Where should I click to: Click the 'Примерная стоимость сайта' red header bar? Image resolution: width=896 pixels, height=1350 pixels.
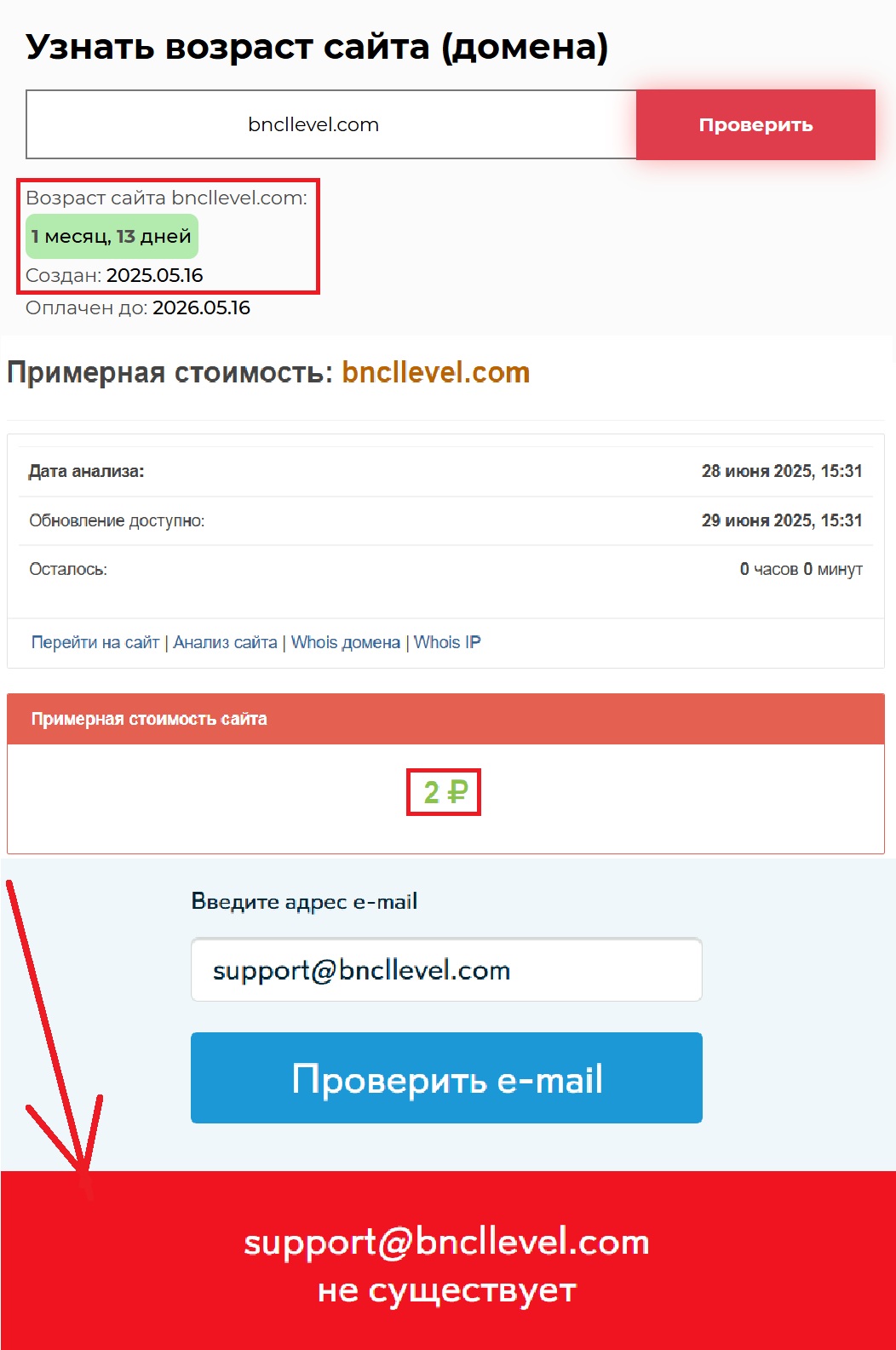pyautogui.click(x=445, y=719)
